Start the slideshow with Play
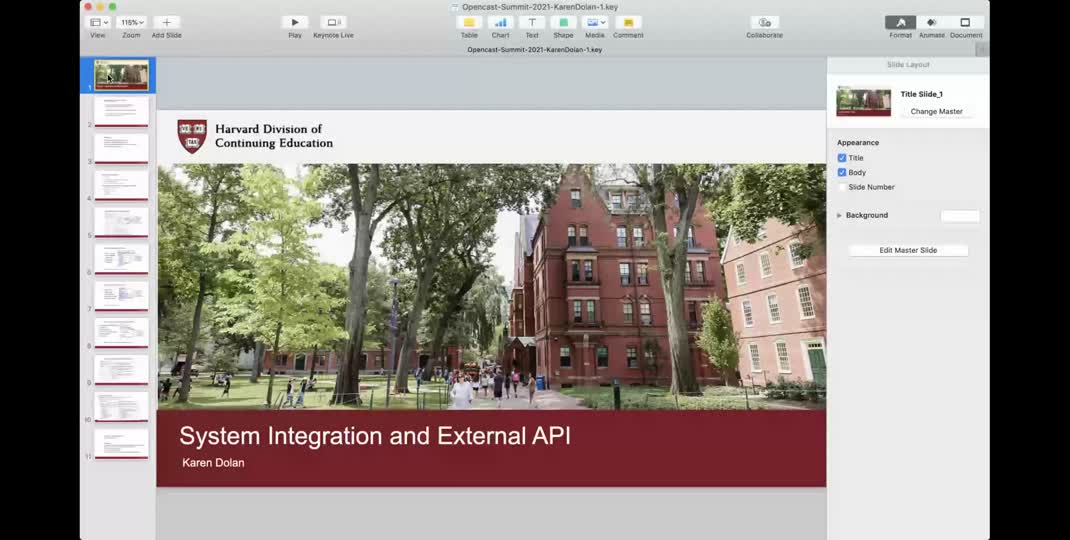 pos(295,23)
